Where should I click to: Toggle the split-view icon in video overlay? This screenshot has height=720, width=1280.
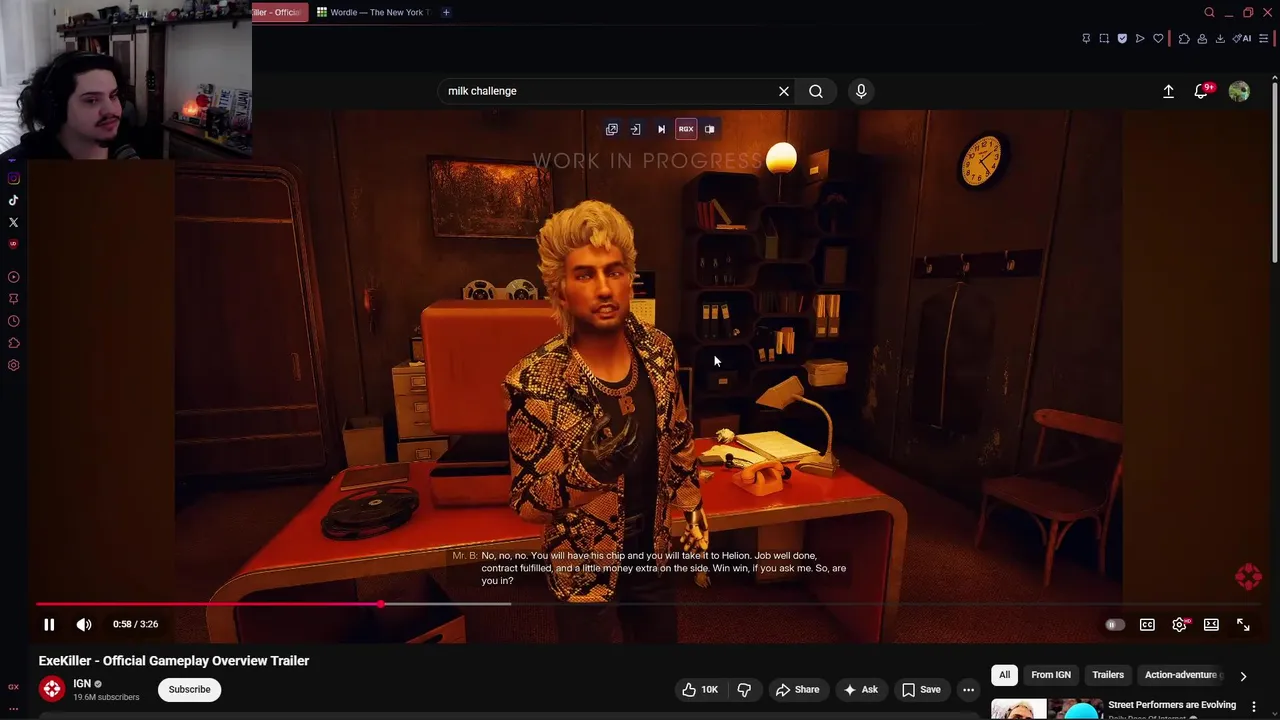(710, 129)
